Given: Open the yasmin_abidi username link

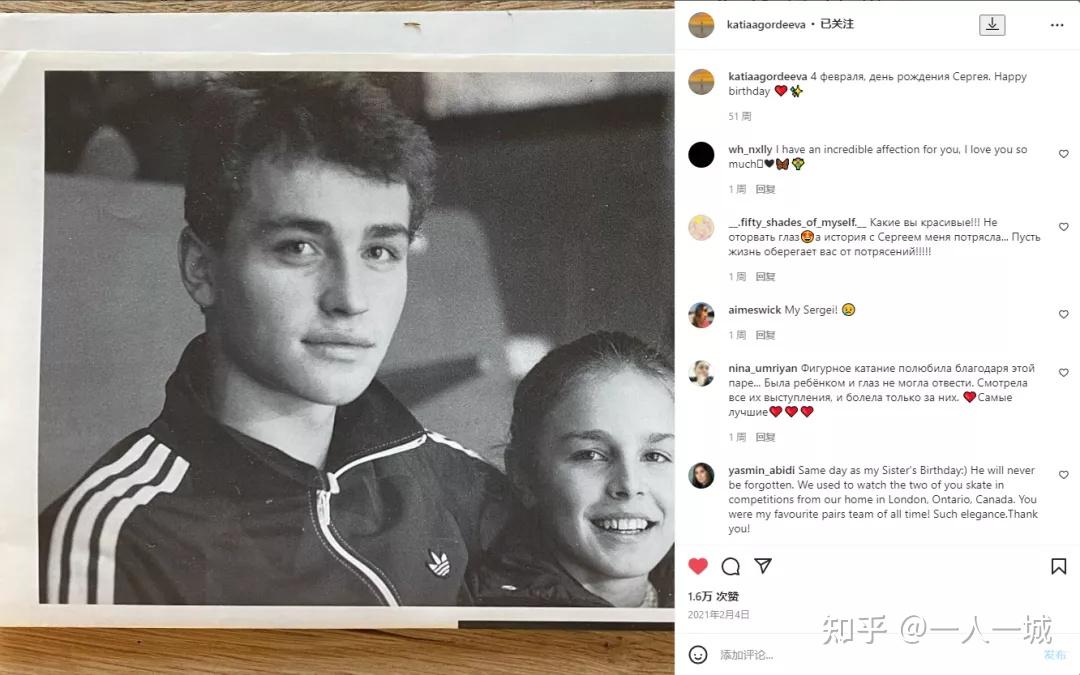Looking at the screenshot, I should point(761,470).
